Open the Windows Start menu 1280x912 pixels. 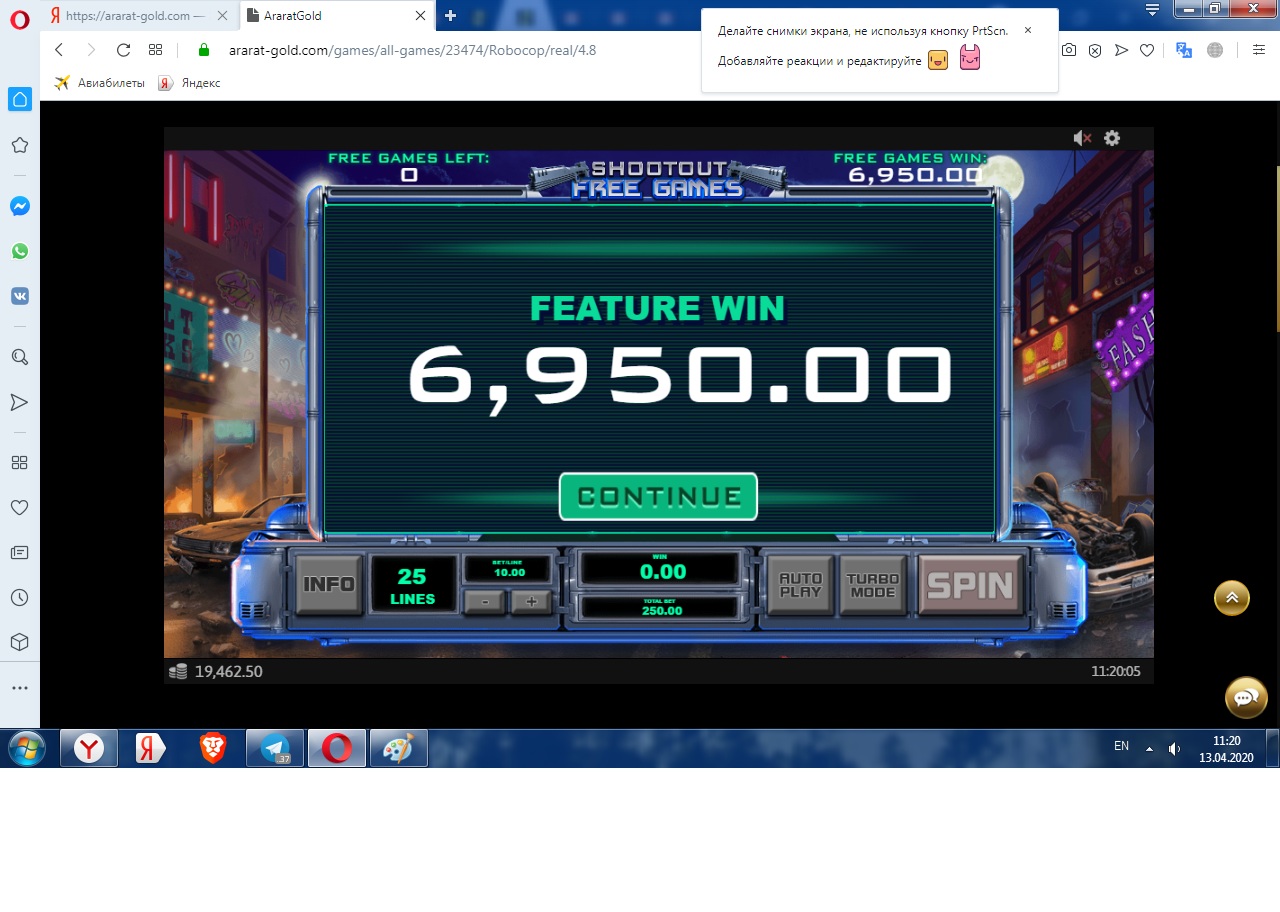click(x=26, y=748)
